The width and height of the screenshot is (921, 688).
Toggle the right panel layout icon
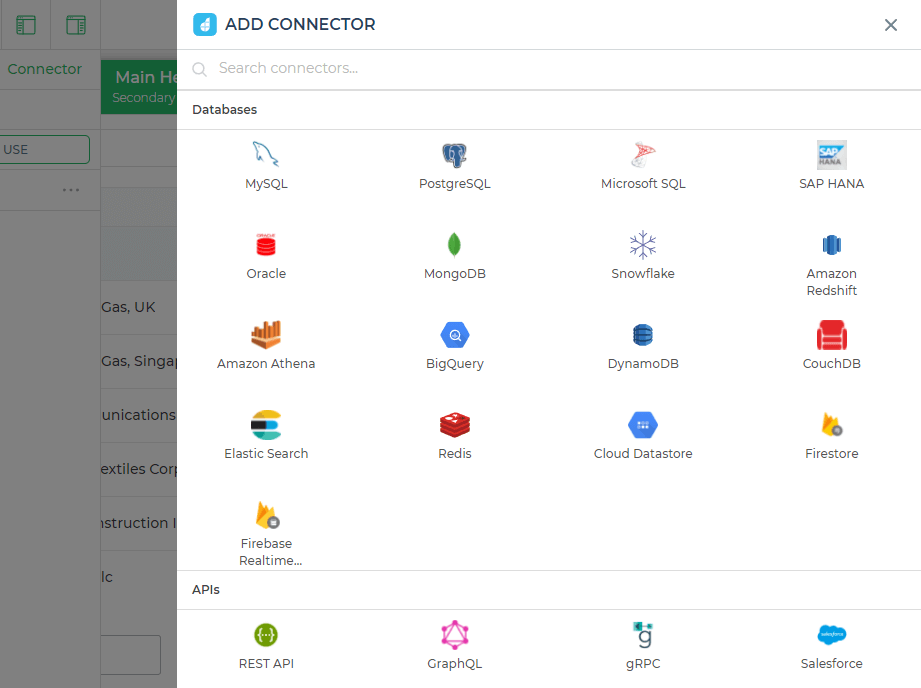(x=76, y=25)
